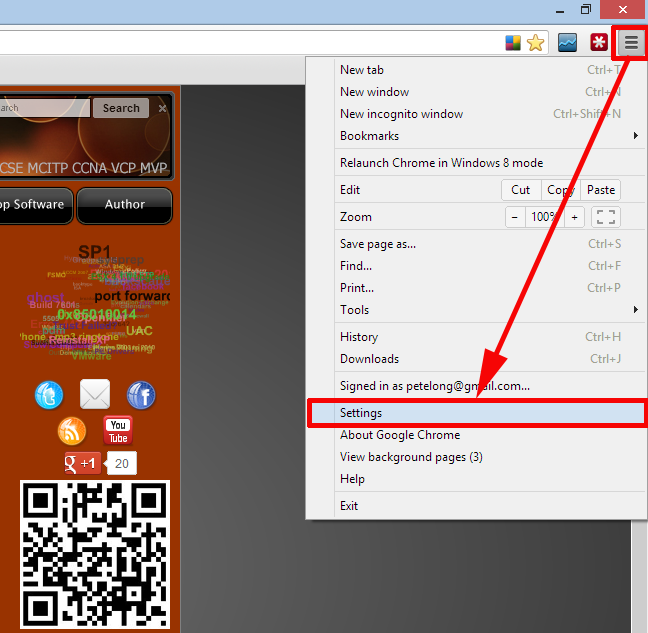Click the envelope email icon
This screenshot has width=648, height=633.
(x=95, y=394)
